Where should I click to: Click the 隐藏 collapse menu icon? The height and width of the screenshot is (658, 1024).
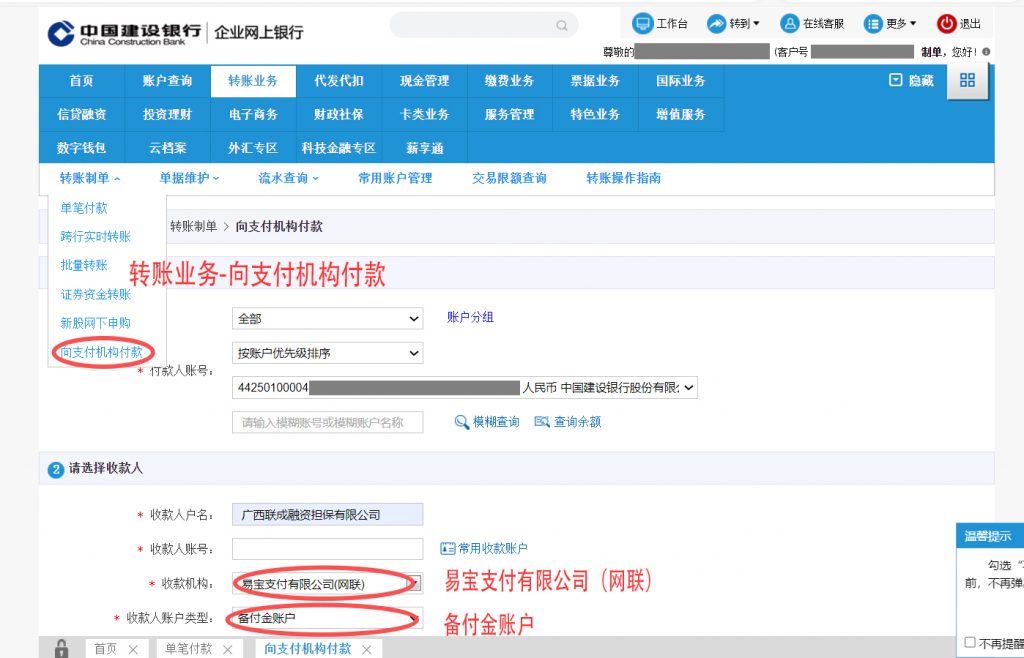[896, 80]
